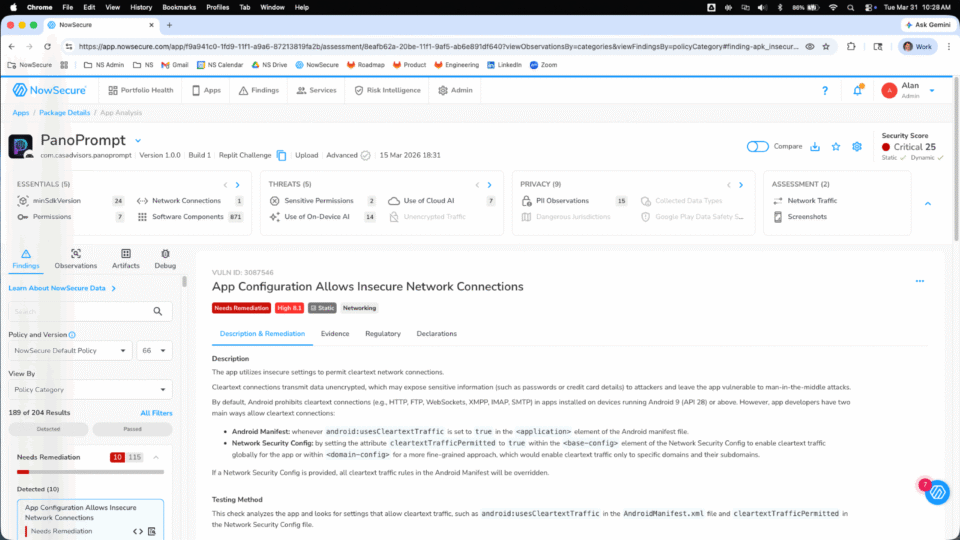The height and width of the screenshot is (540, 960).
Task: Open the NowSecure chat widget icon
Action: (x=937, y=492)
